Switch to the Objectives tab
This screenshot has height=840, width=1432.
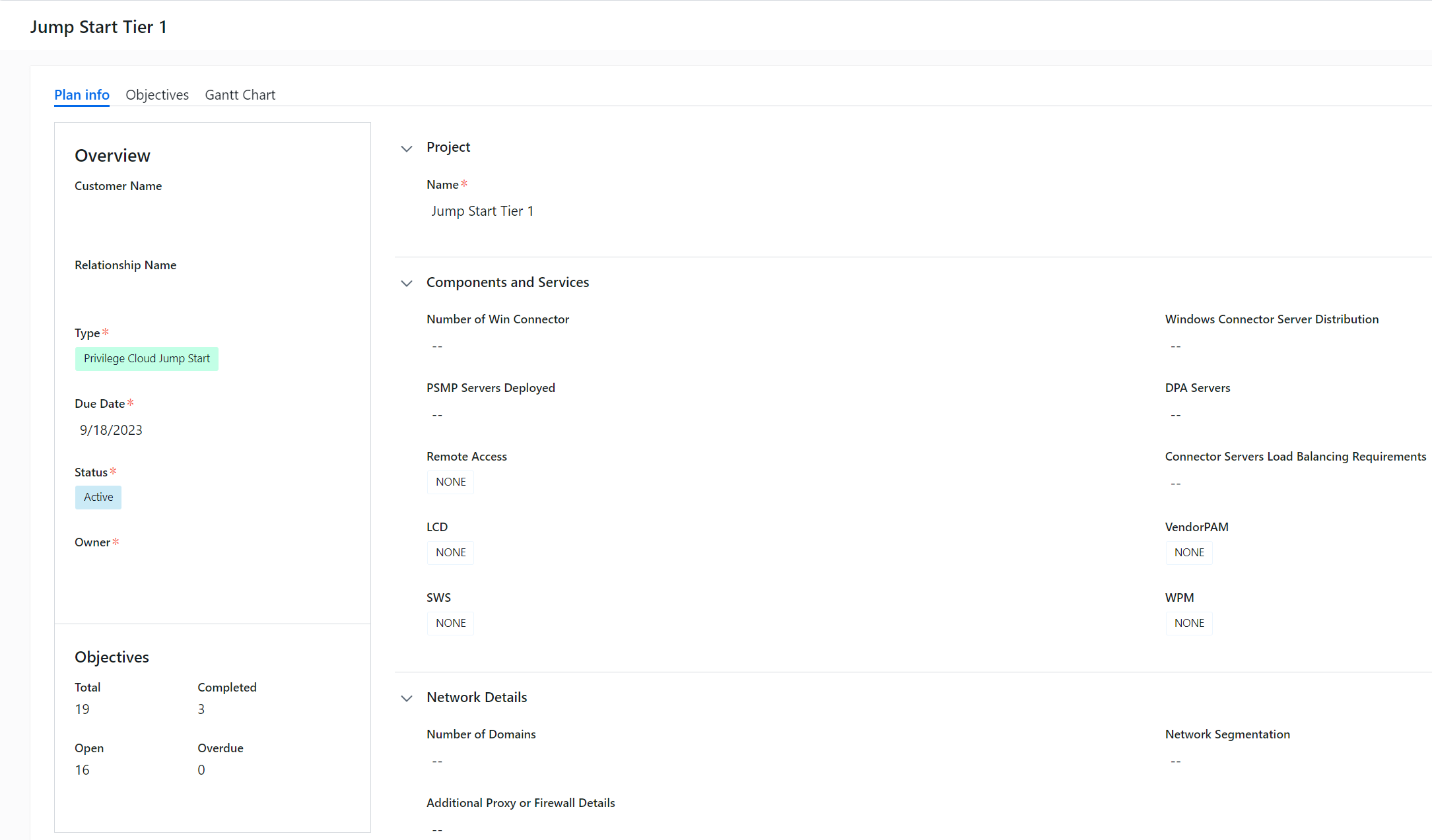[156, 94]
